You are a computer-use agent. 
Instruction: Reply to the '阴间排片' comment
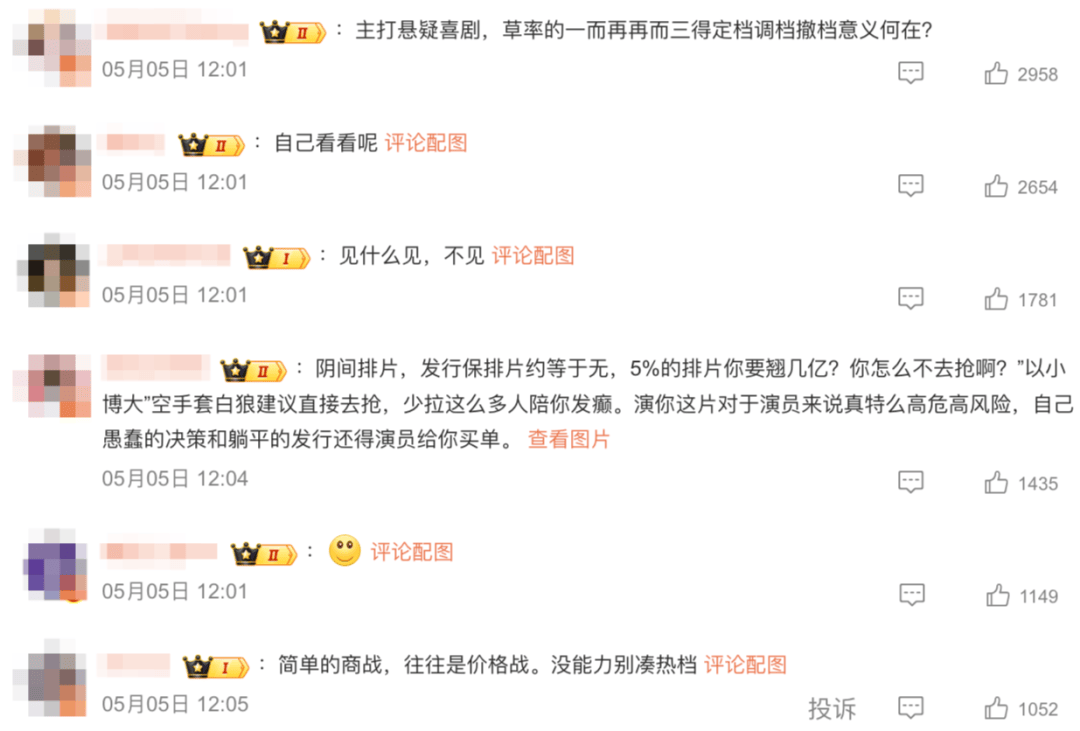click(x=911, y=482)
